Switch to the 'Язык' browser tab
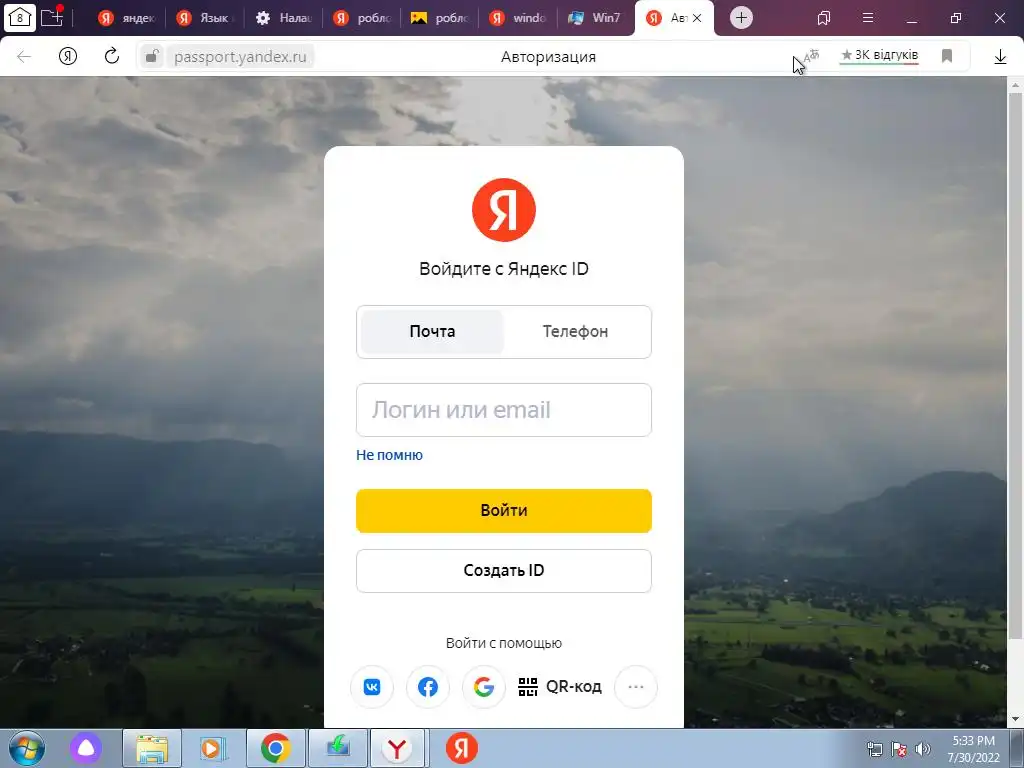This screenshot has width=1024, height=768. tap(205, 18)
